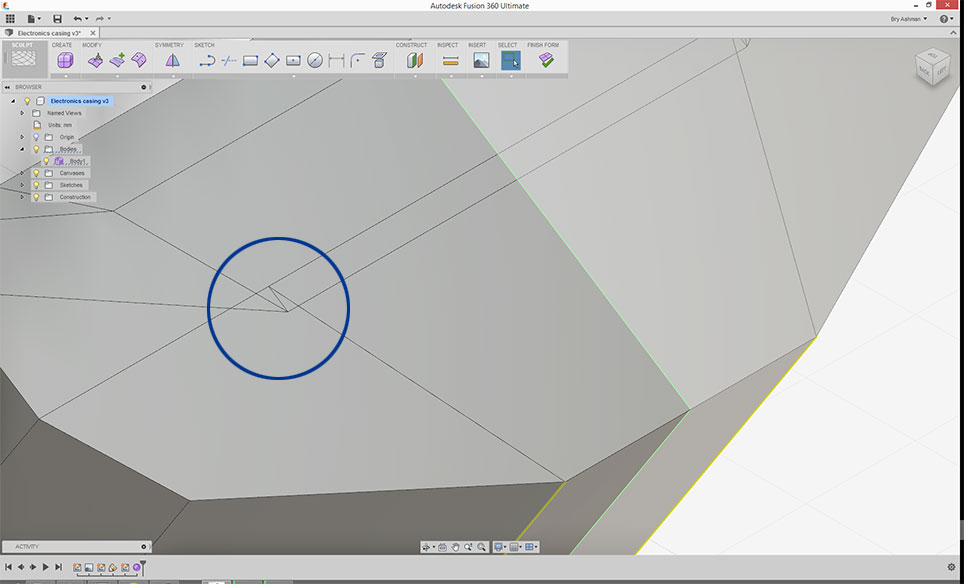The height and width of the screenshot is (584, 964).
Task: Choose the two-point Rectangle sketch tool
Action: [x=250, y=60]
